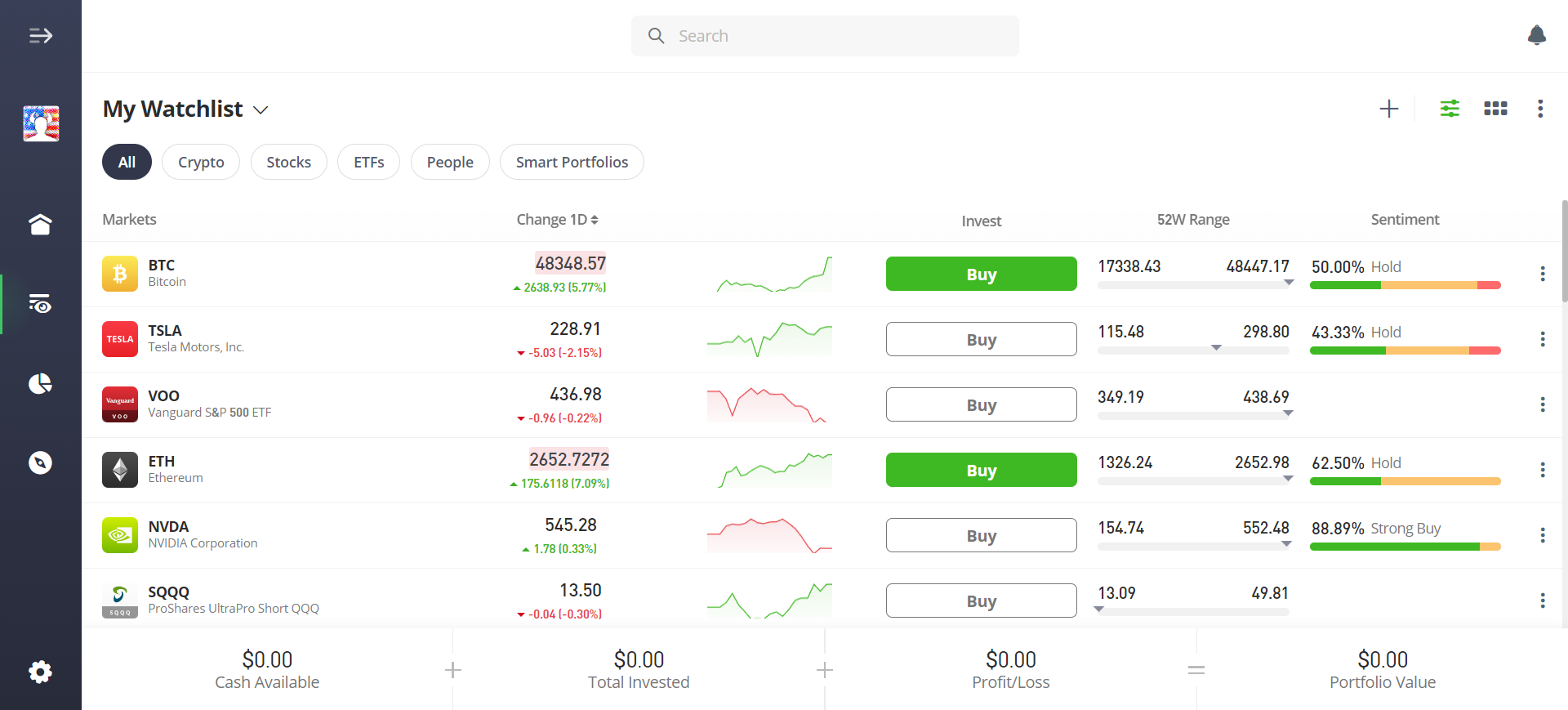Open TSLA row options menu
The height and width of the screenshot is (710, 1568).
1543,339
